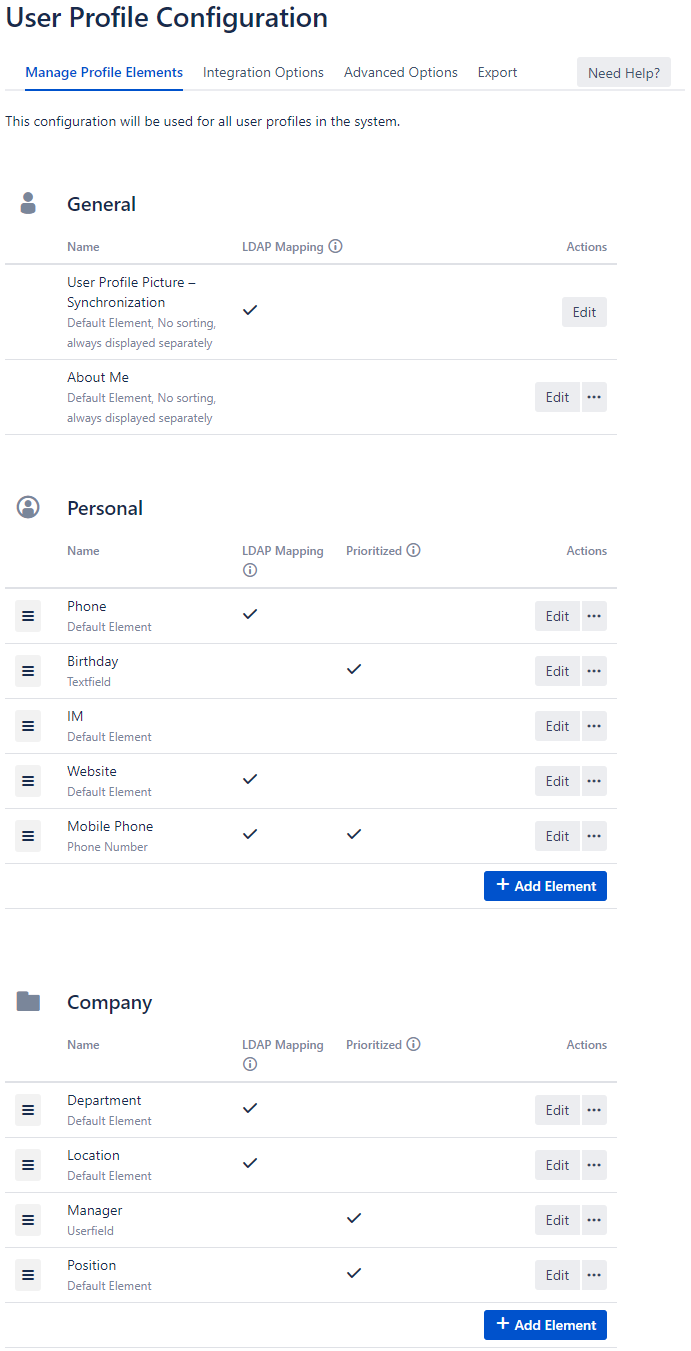The height and width of the screenshot is (1351, 691).
Task: Click the Need Help? button
Action: 623,73
